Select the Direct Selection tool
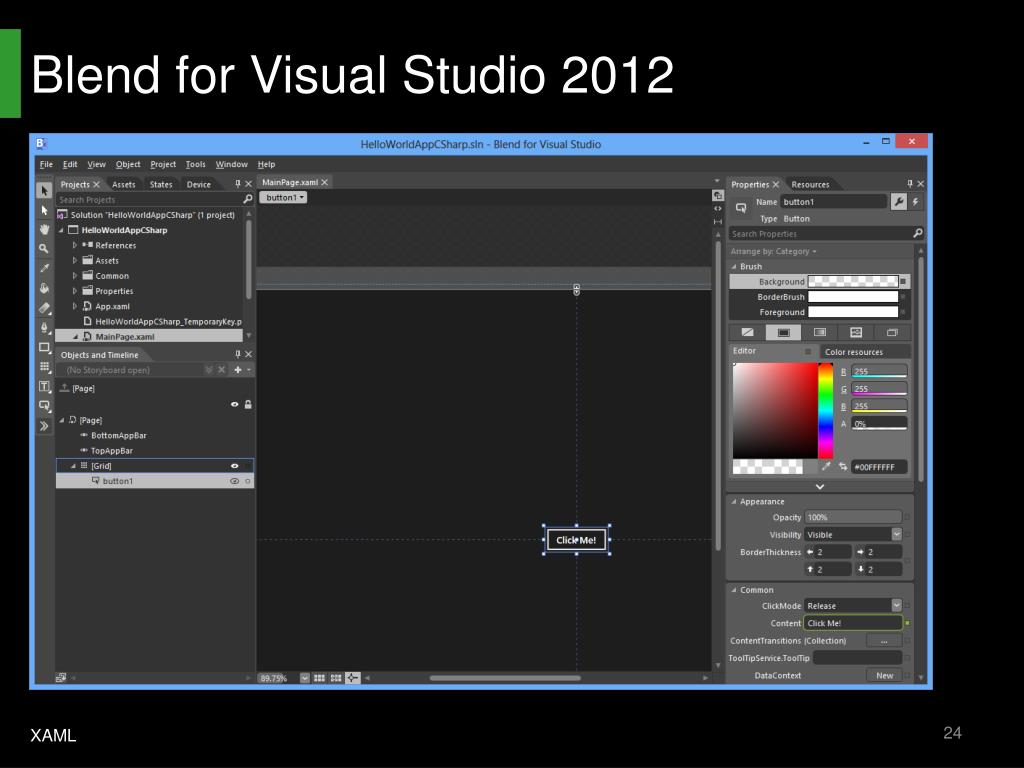Image resolution: width=1024 pixels, height=768 pixels. click(x=44, y=210)
